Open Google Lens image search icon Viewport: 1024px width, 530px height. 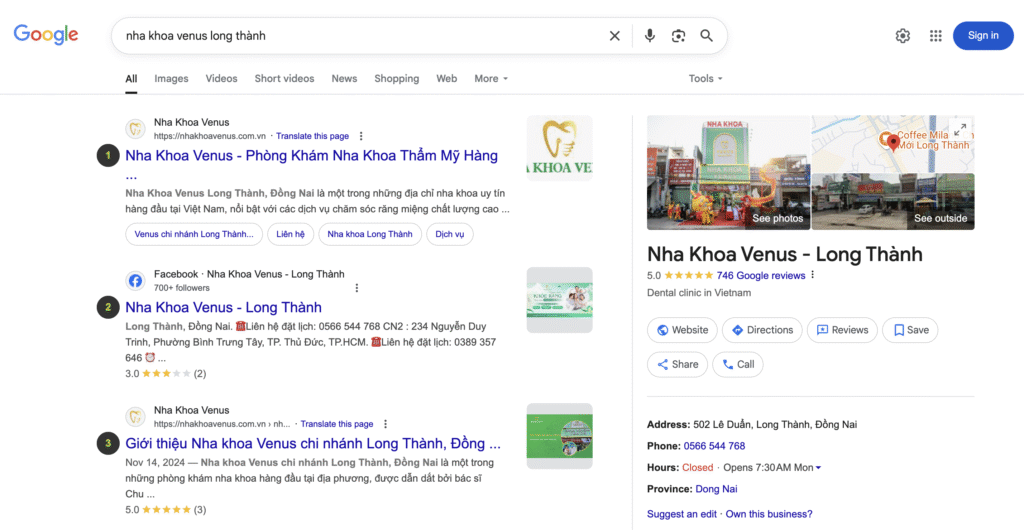(678, 36)
